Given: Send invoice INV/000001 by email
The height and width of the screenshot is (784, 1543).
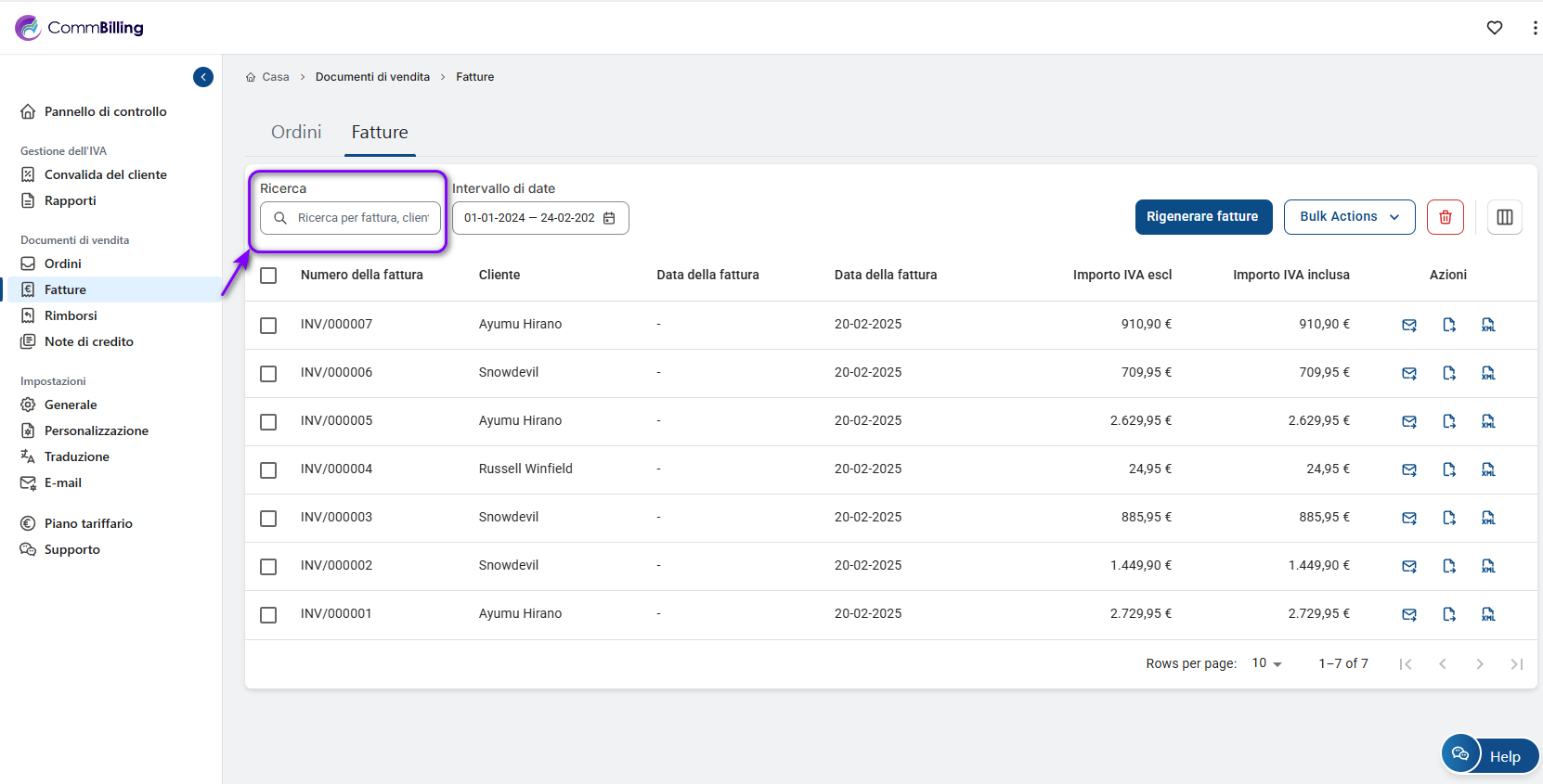Looking at the screenshot, I should (x=1408, y=614).
